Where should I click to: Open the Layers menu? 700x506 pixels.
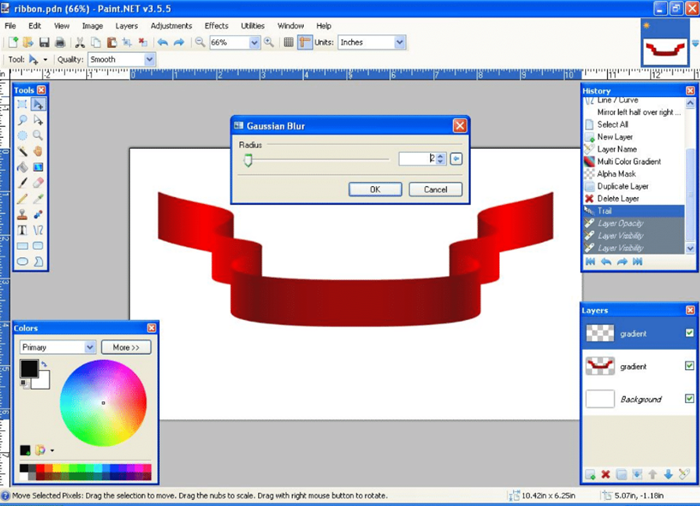click(126, 26)
